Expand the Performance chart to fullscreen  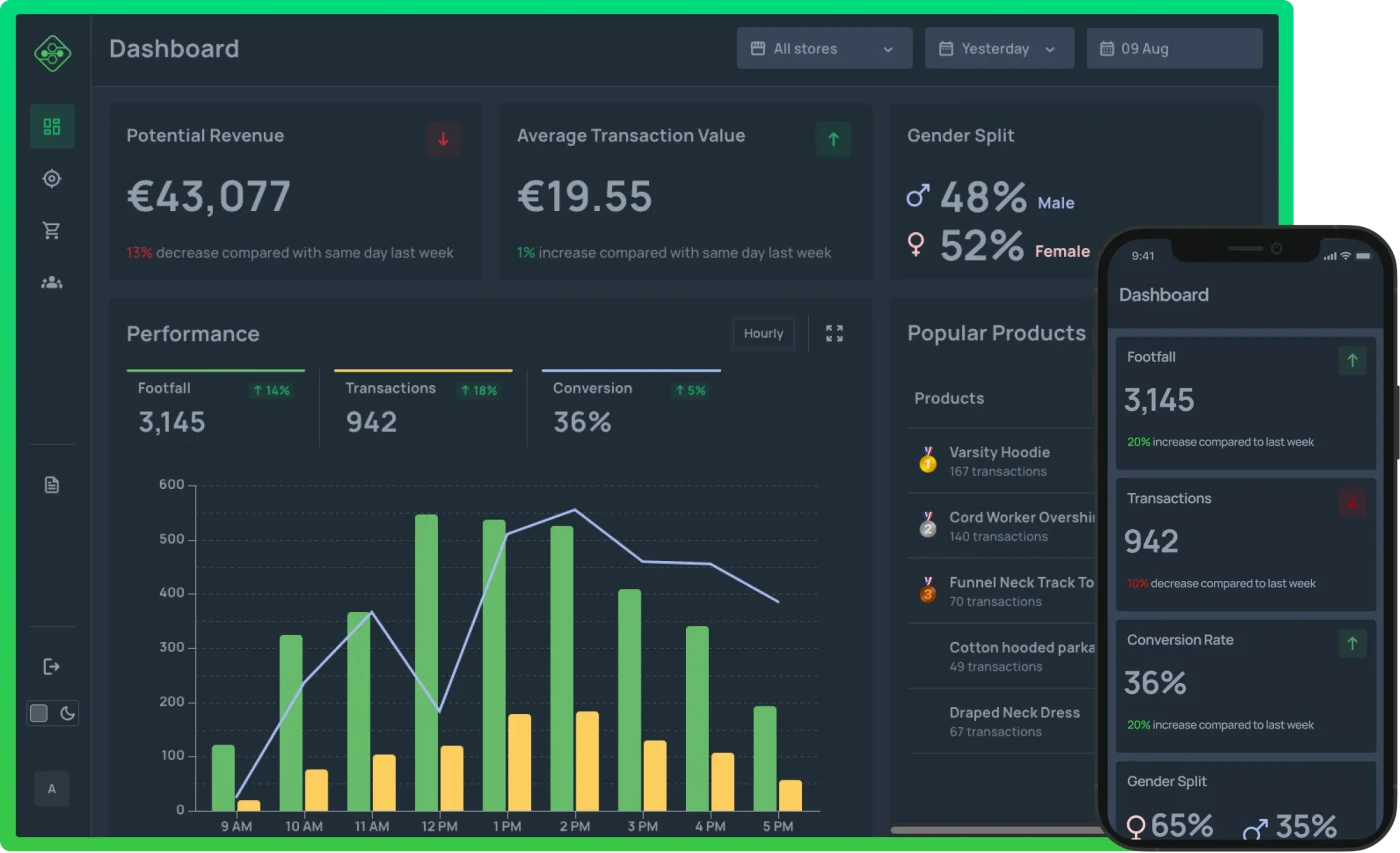(834, 333)
